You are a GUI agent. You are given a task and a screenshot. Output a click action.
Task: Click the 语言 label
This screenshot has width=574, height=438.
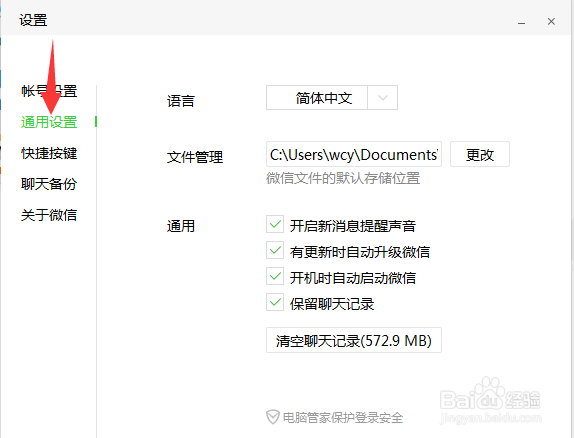pos(180,101)
